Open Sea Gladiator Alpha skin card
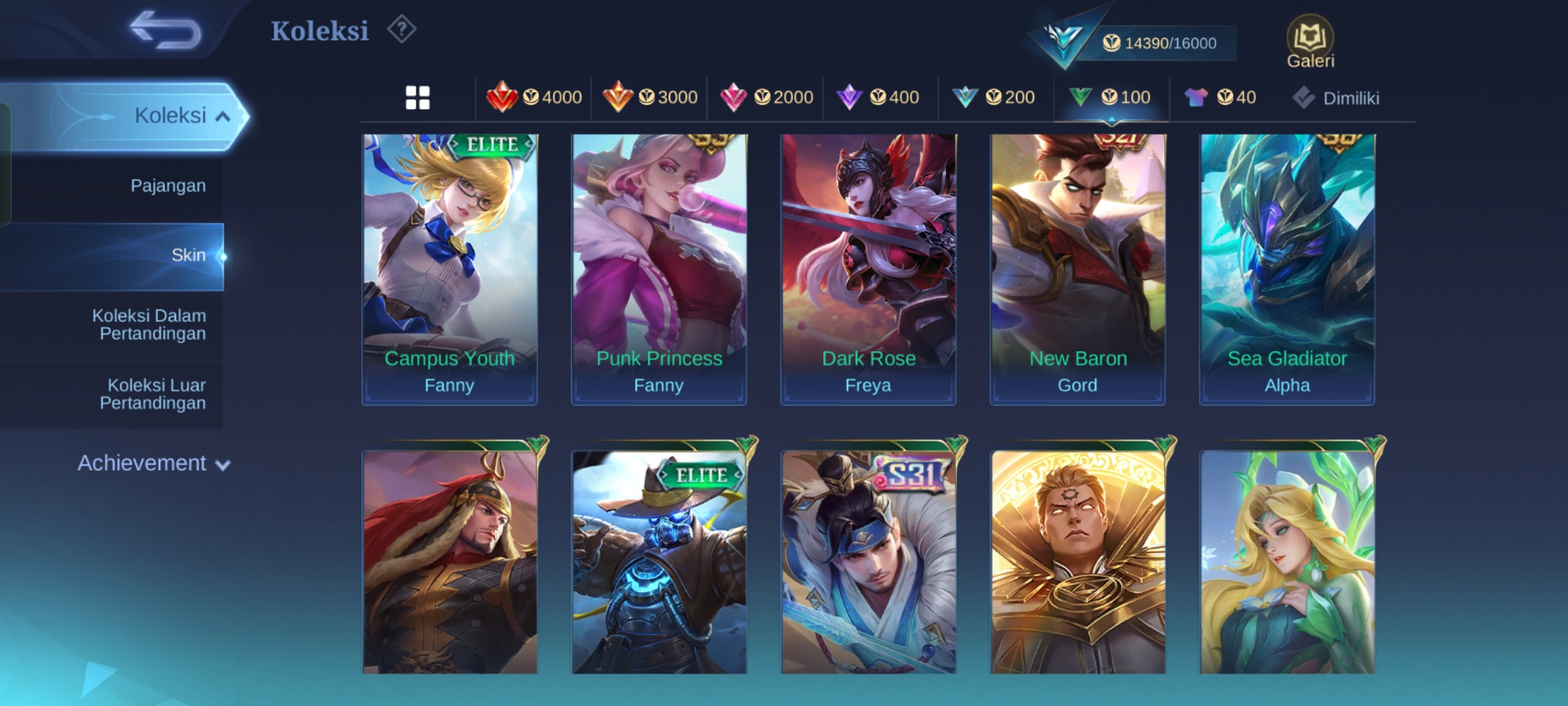The width and height of the screenshot is (1568, 706). 1287,270
